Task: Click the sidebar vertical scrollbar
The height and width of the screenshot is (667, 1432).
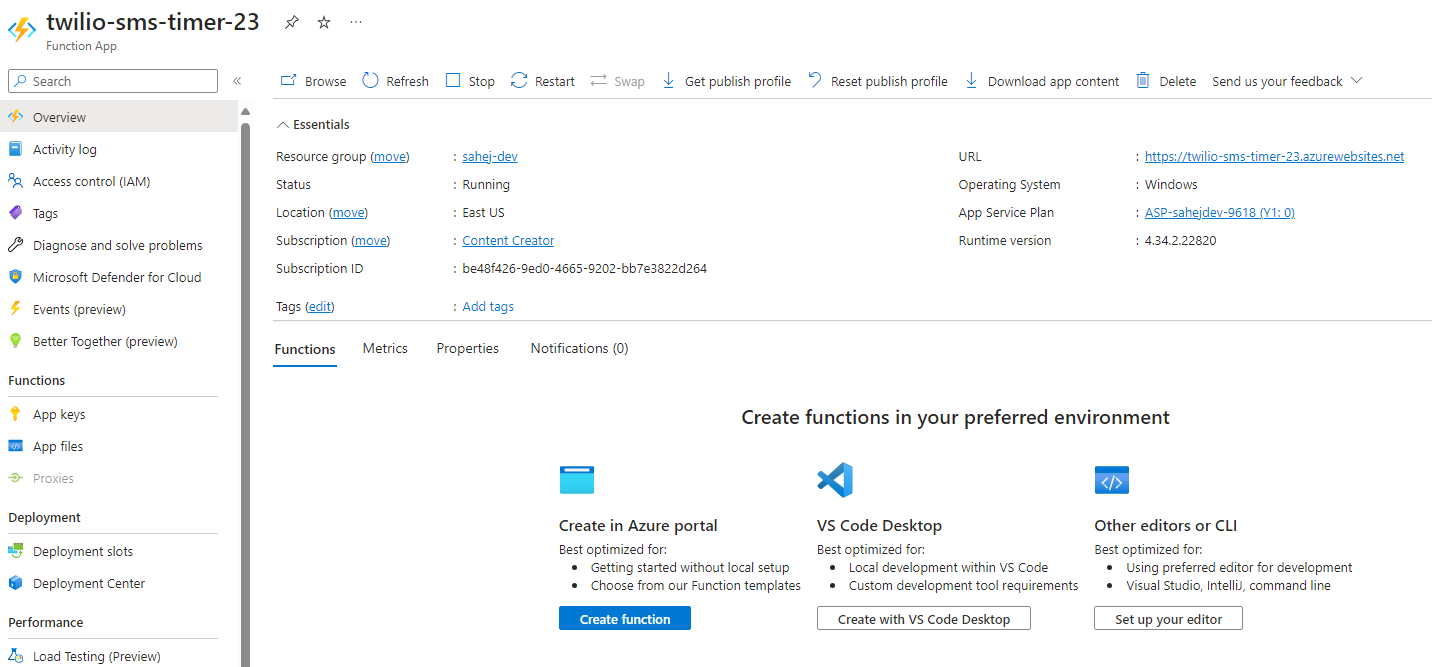Action: pyautogui.click(x=245, y=400)
